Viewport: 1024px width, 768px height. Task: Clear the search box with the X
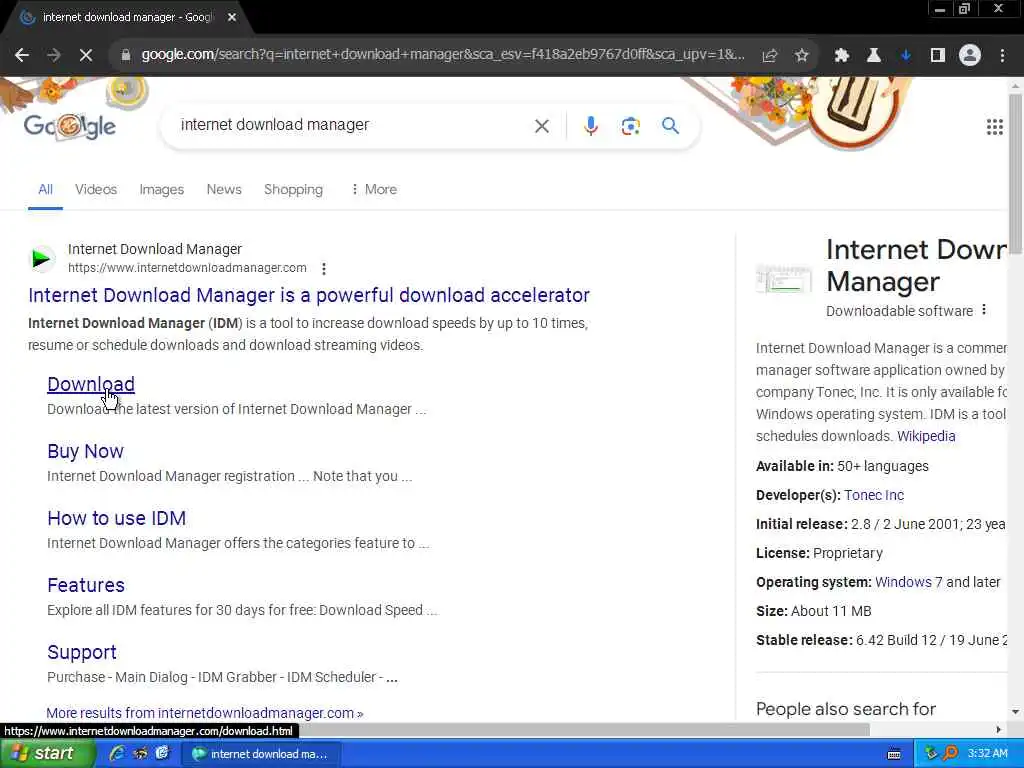pos(541,126)
